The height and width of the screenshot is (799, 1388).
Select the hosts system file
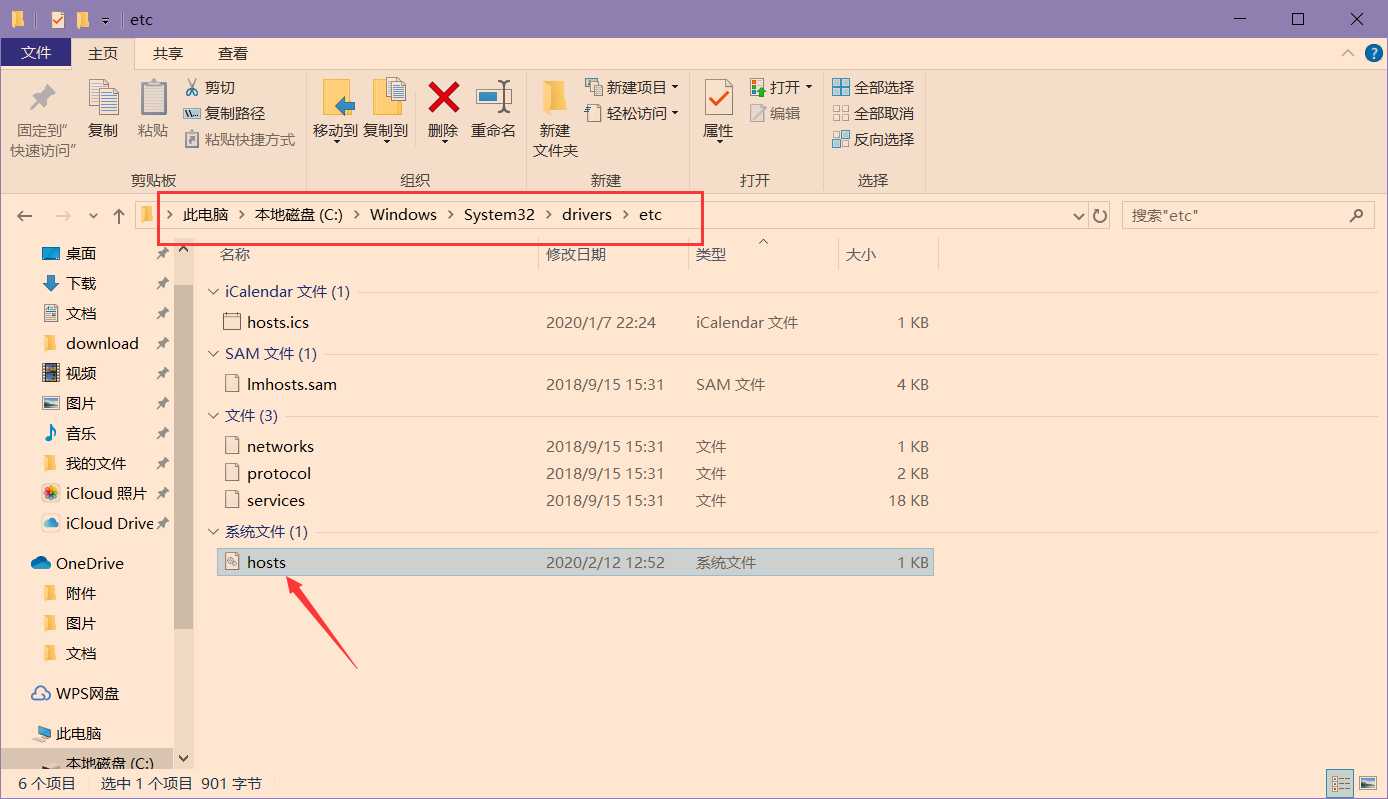575,562
